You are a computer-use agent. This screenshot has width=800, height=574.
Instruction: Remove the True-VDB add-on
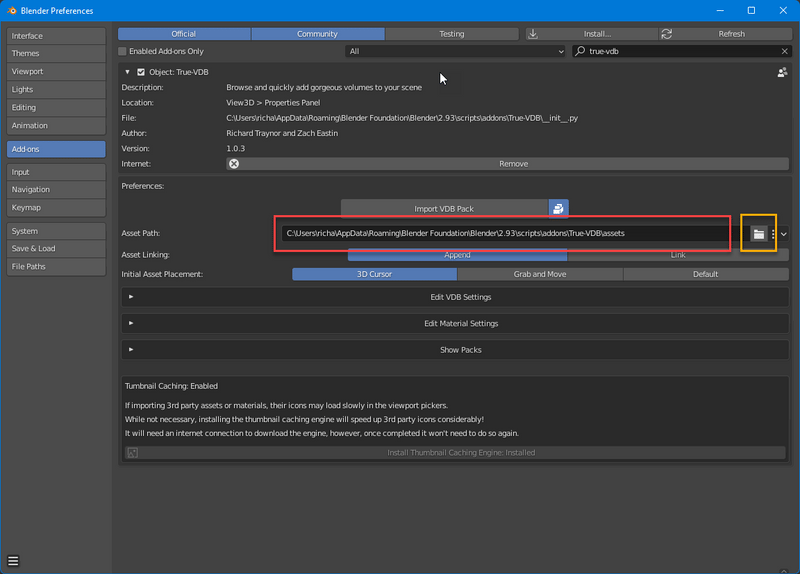pyautogui.click(x=512, y=164)
